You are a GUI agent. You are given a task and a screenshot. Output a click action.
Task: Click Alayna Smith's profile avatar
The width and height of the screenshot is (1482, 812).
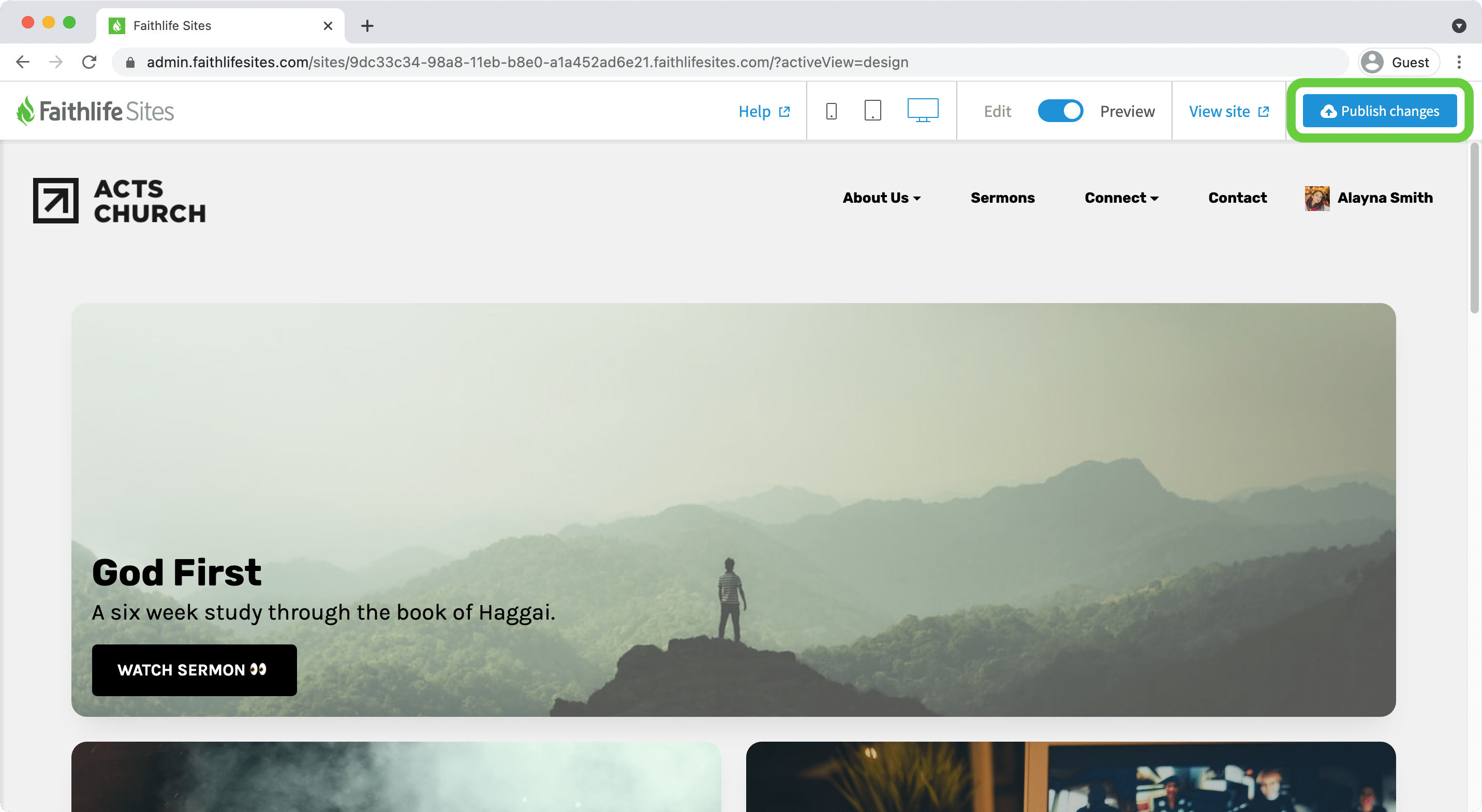coord(1317,199)
